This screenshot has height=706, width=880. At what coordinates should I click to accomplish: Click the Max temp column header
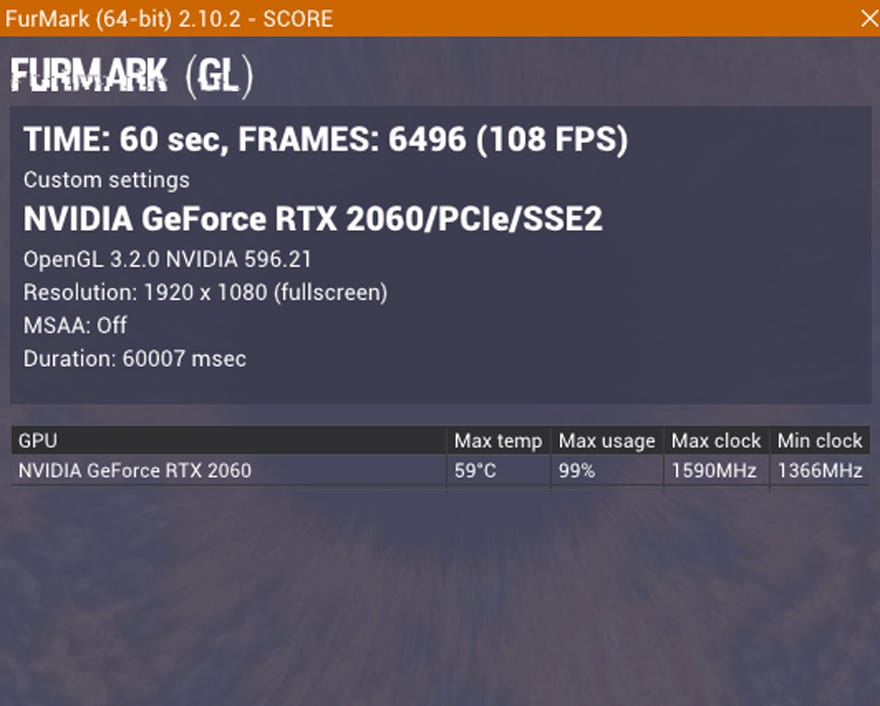coord(498,441)
